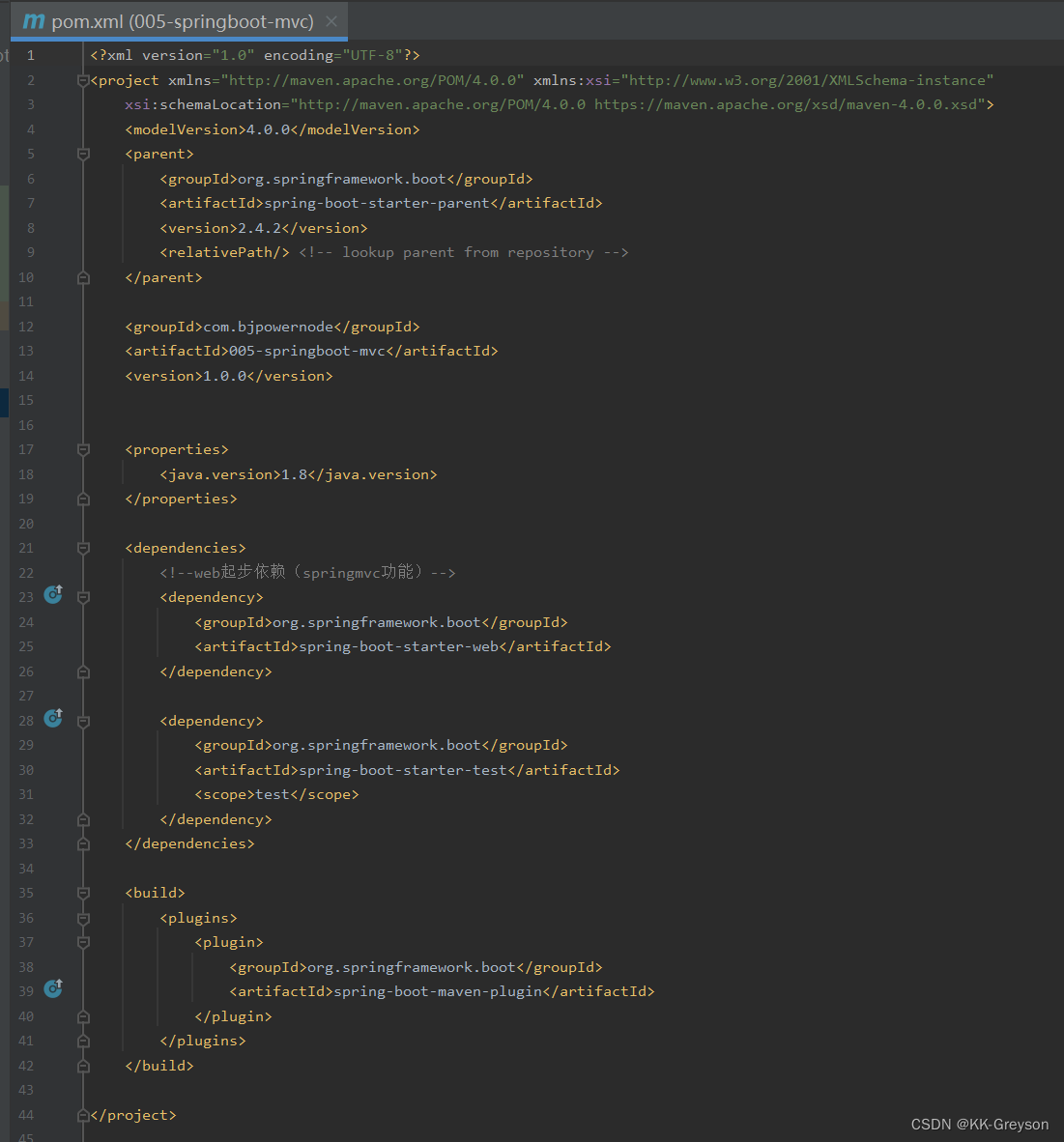Image resolution: width=1064 pixels, height=1142 pixels.
Task: Click closing dependency fold marker on line 32
Action: point(83,819)
